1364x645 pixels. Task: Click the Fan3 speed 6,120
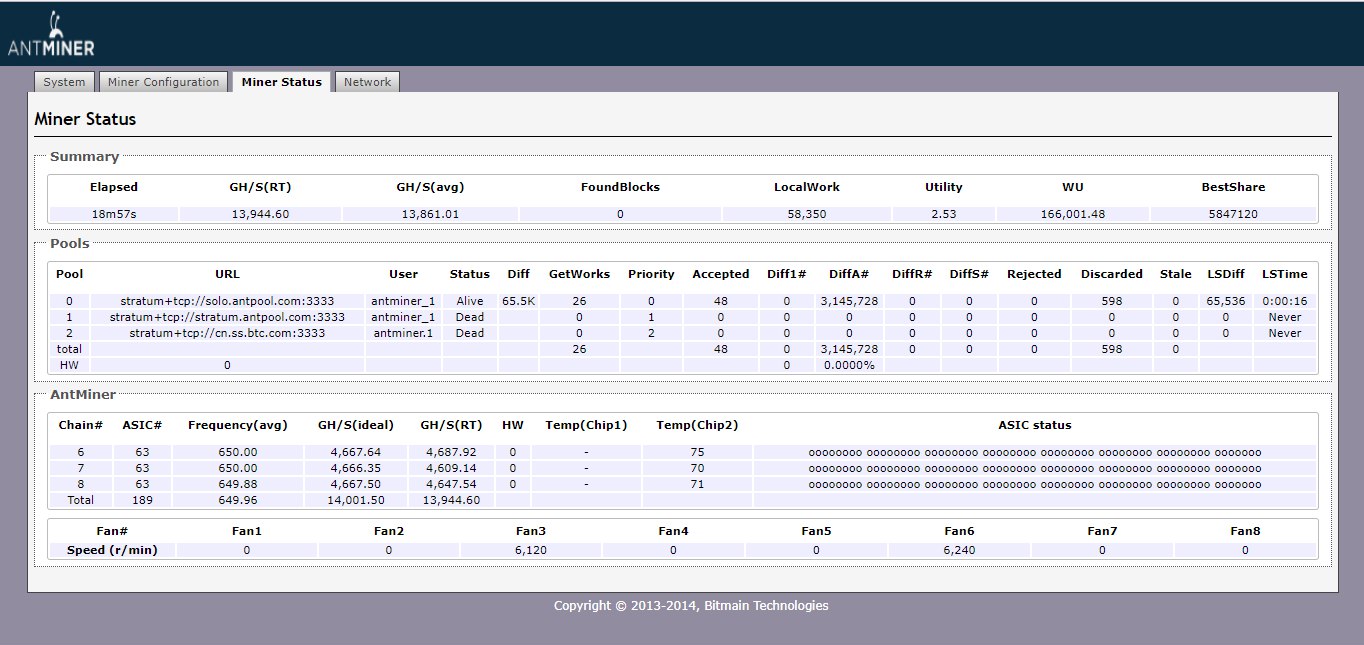click(x=530, y=550)
